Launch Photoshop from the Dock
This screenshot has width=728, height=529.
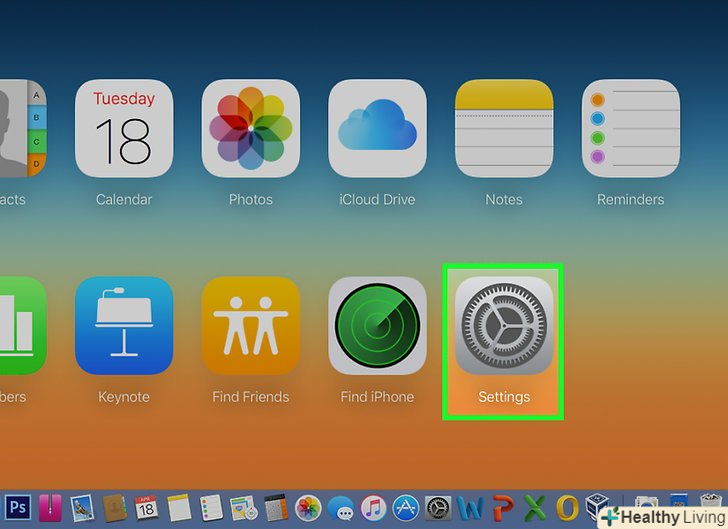coord(18,507)
